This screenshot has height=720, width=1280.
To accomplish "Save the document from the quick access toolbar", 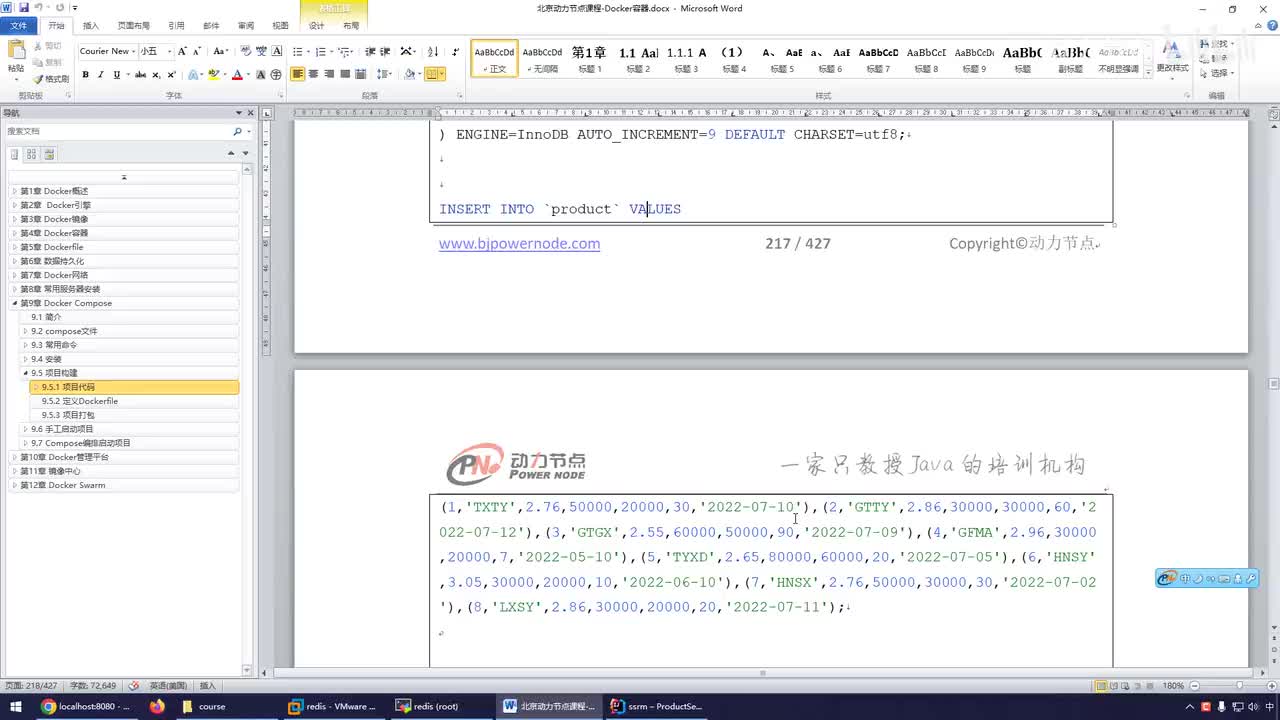I will tap(23, 8).
